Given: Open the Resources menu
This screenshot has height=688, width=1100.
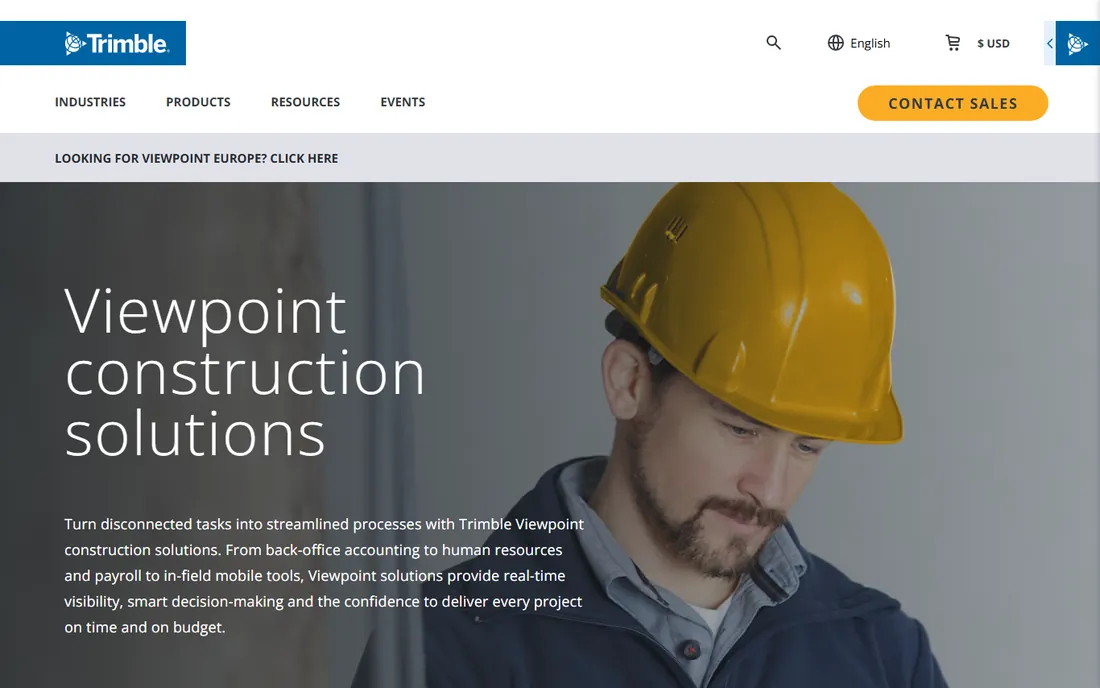Looking at the screenshot, I should point(305,102).
